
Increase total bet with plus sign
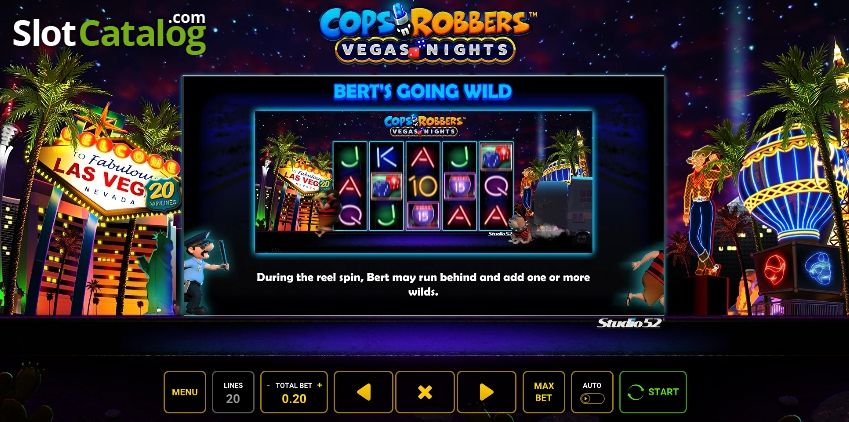[x=319, y=385]
